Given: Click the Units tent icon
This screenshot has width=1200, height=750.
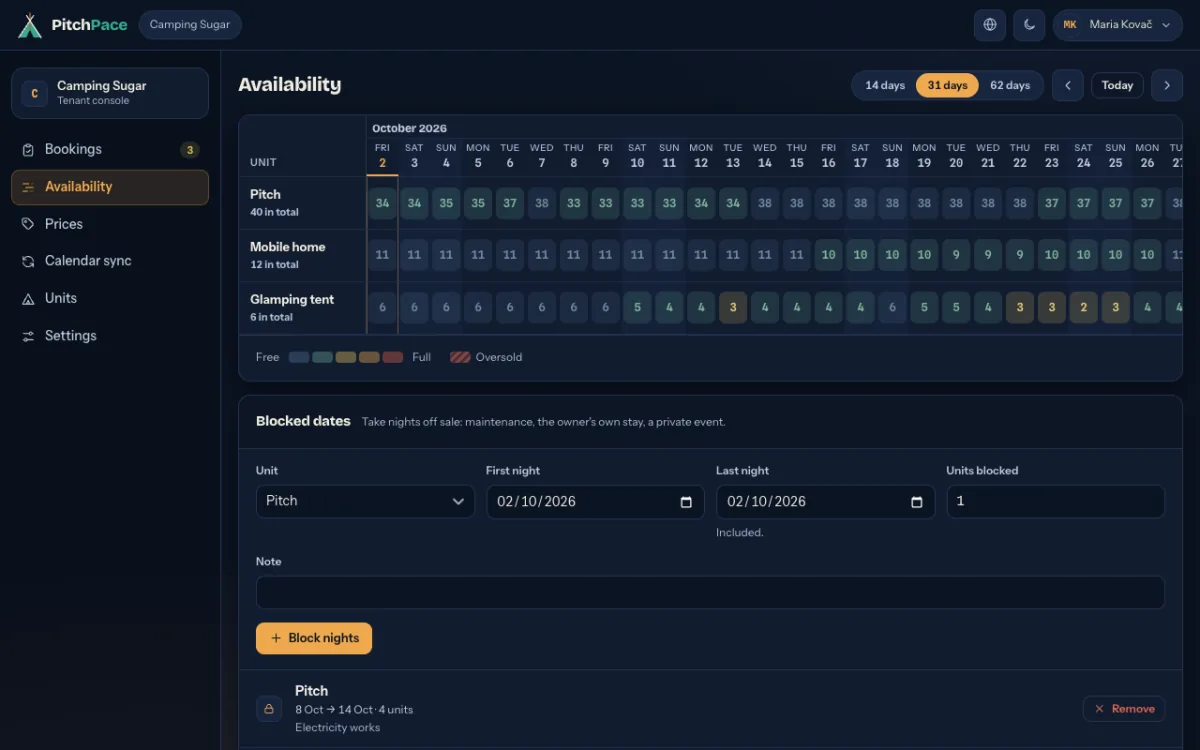Looking at the screenshot, I should [x=28, y=299].
